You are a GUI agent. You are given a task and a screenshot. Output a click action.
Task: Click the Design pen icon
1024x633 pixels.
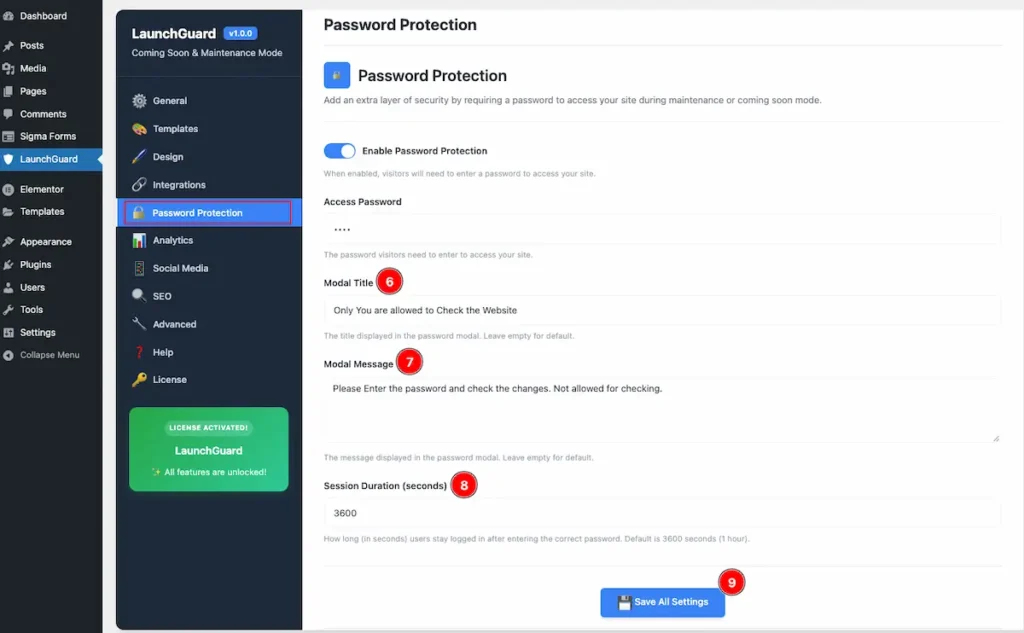point(139,157)
